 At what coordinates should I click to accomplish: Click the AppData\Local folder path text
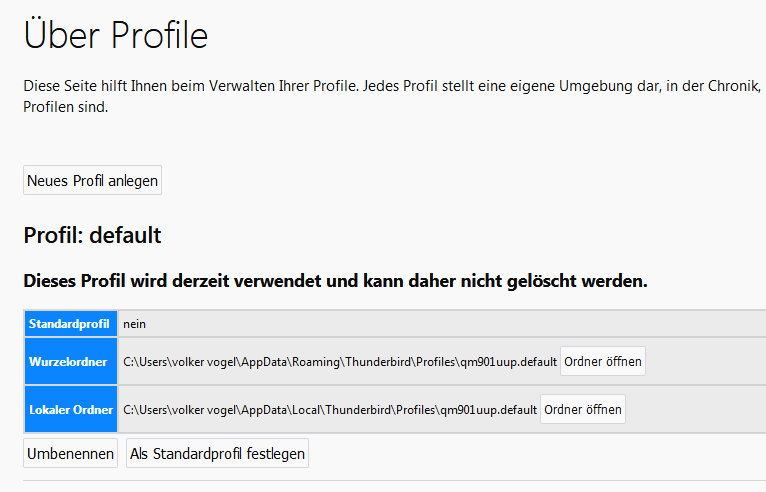tap(330, 410)
